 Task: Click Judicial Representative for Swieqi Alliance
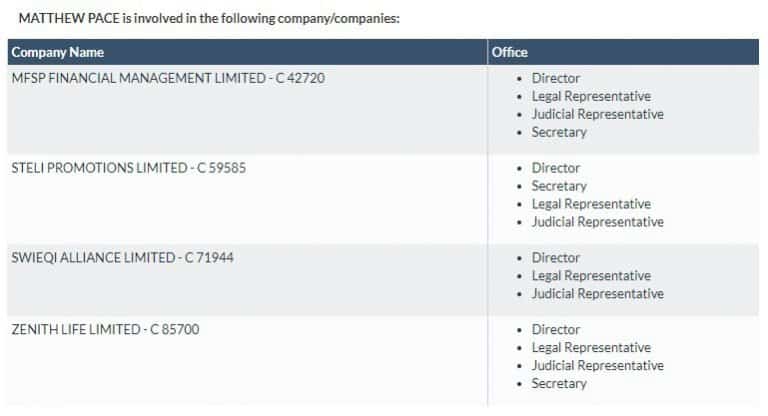[x=597, y=294]
